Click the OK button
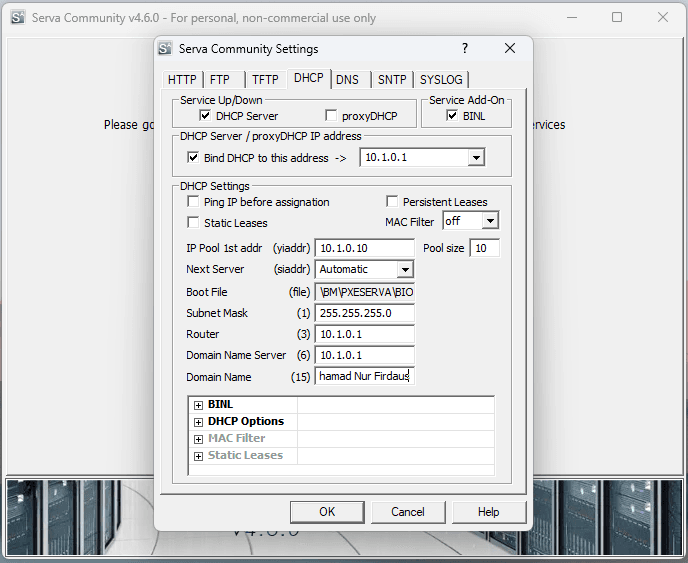The image size is (688, 563). 327,512
